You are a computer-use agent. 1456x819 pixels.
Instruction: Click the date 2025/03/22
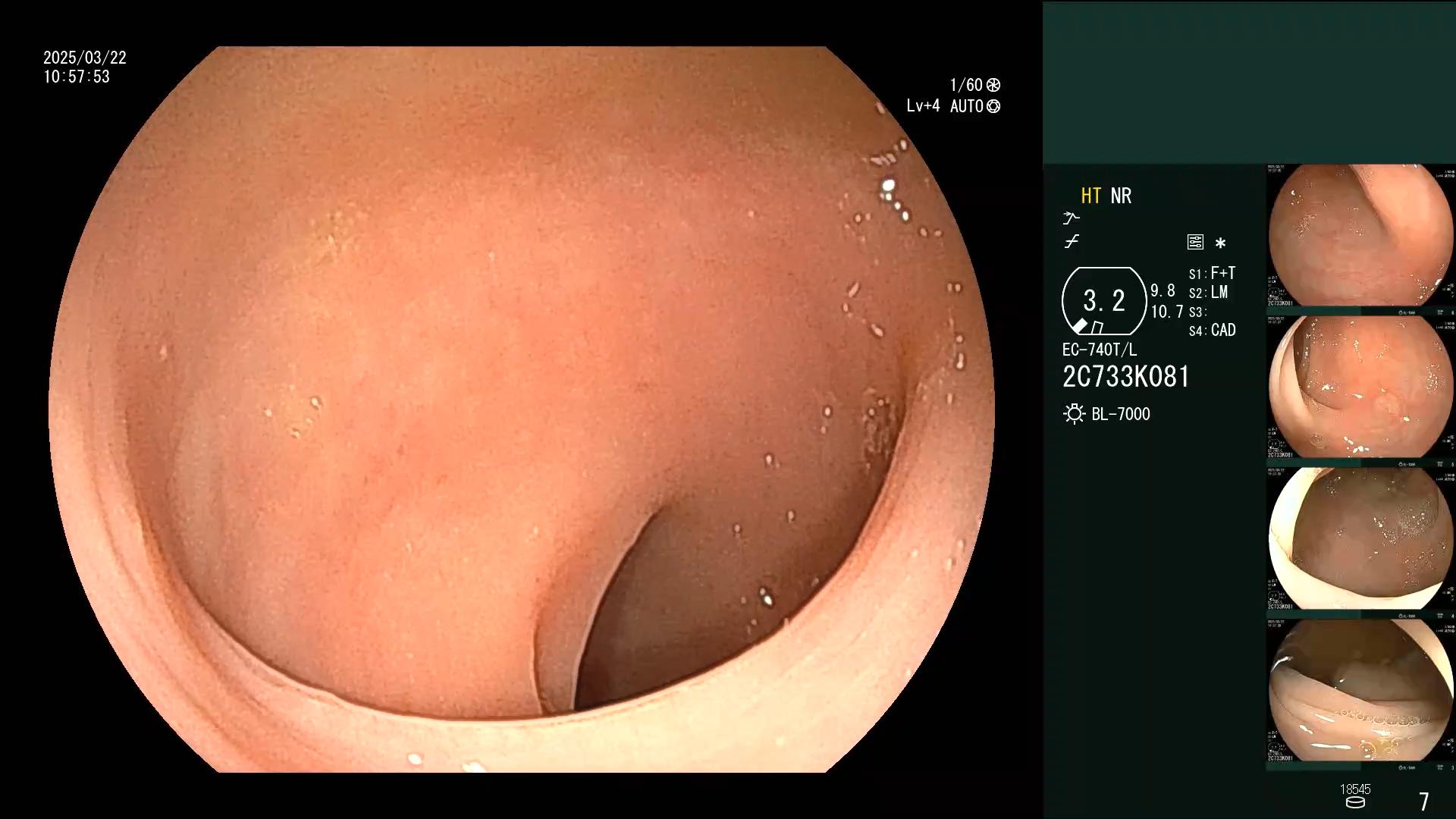pos(85,58)
